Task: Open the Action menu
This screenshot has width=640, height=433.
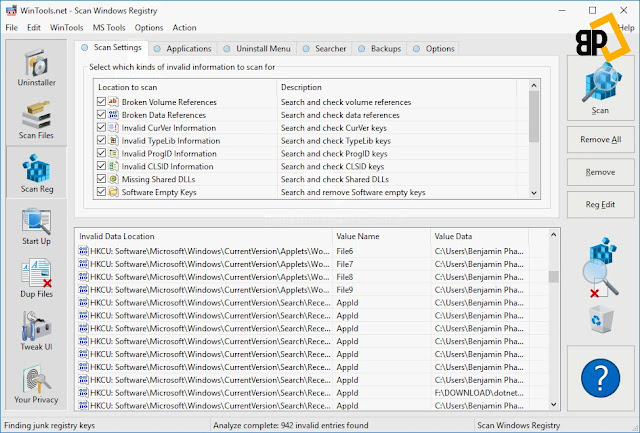Action: pyautogui.click(x=184, y=28)
